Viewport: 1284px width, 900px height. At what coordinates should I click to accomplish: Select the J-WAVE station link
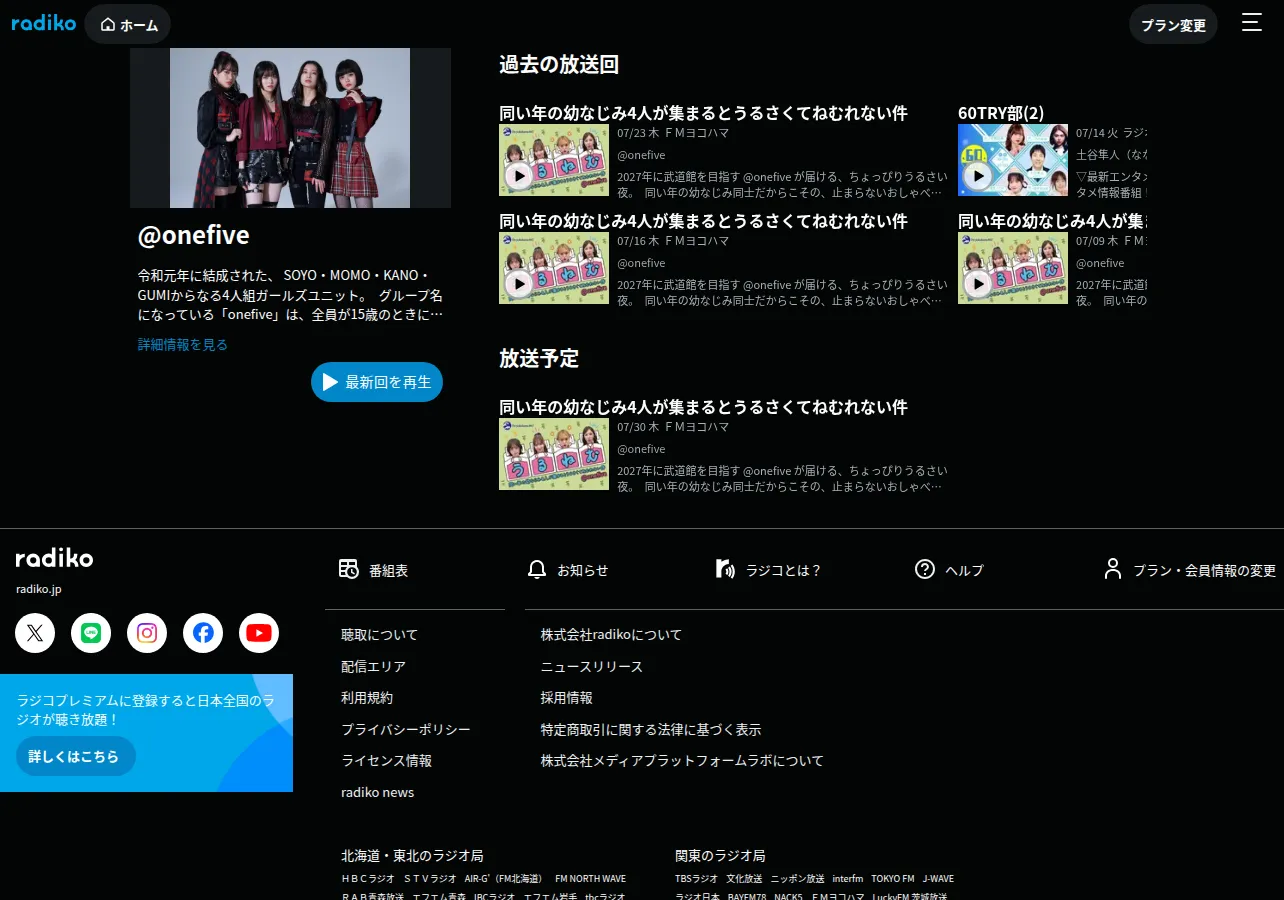tap(938, 879)
